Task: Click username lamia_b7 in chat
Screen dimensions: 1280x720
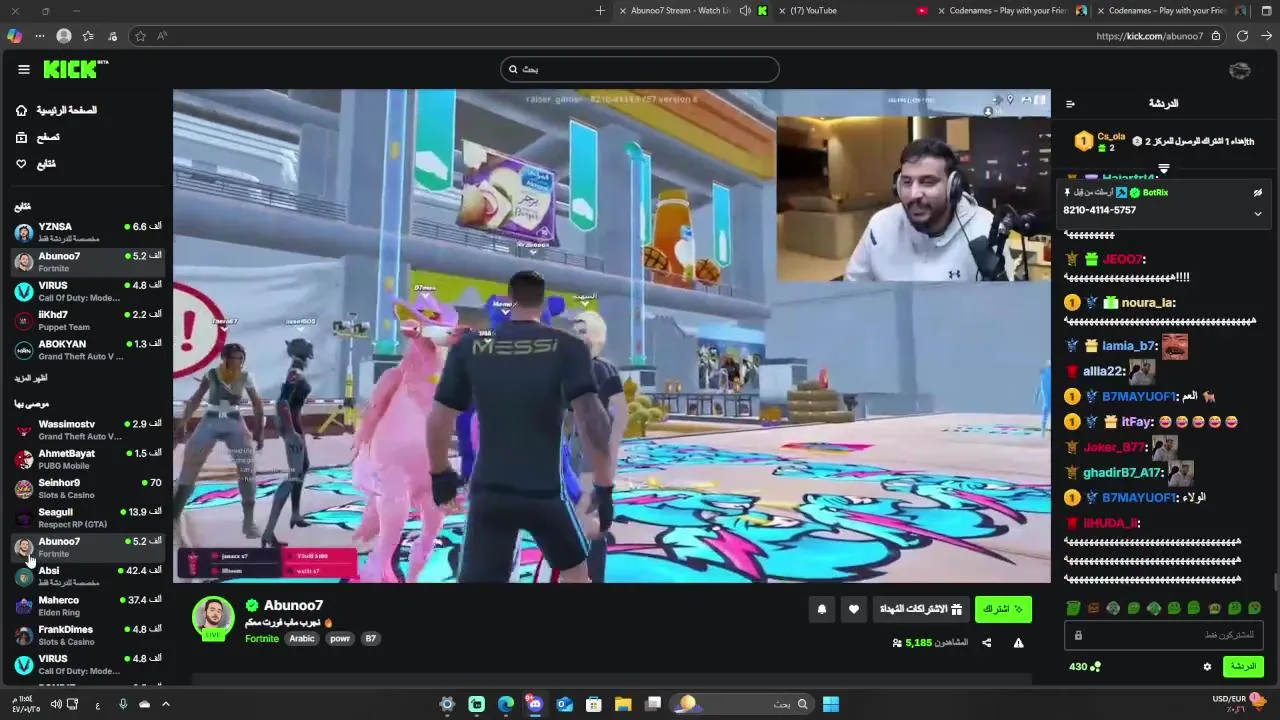Action: [x=1128, y=346]
